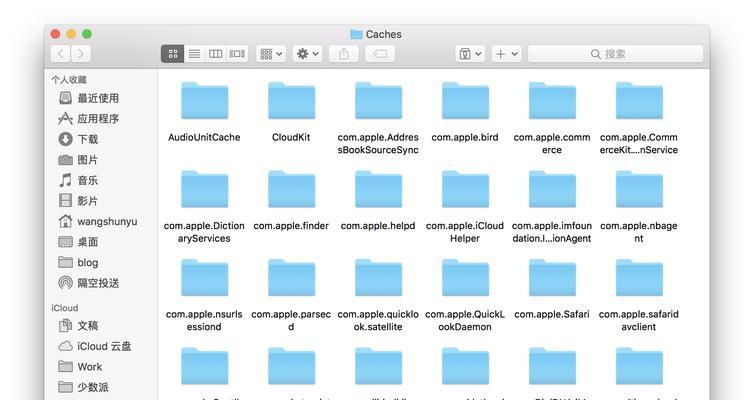Click the 个人收藏 sidebar header
Image resolution: width=754 pixels, height=400 pixels.
[69, 80]
